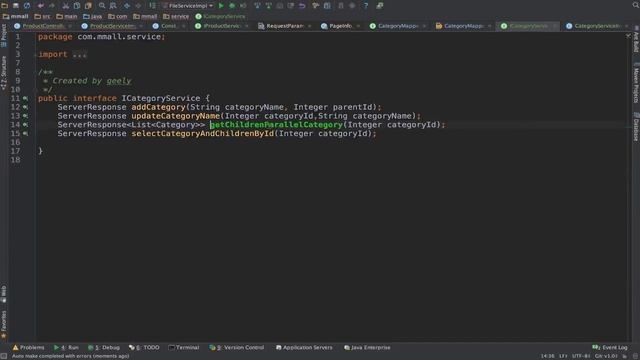Click the Cut scissors icon

point(66,6)
